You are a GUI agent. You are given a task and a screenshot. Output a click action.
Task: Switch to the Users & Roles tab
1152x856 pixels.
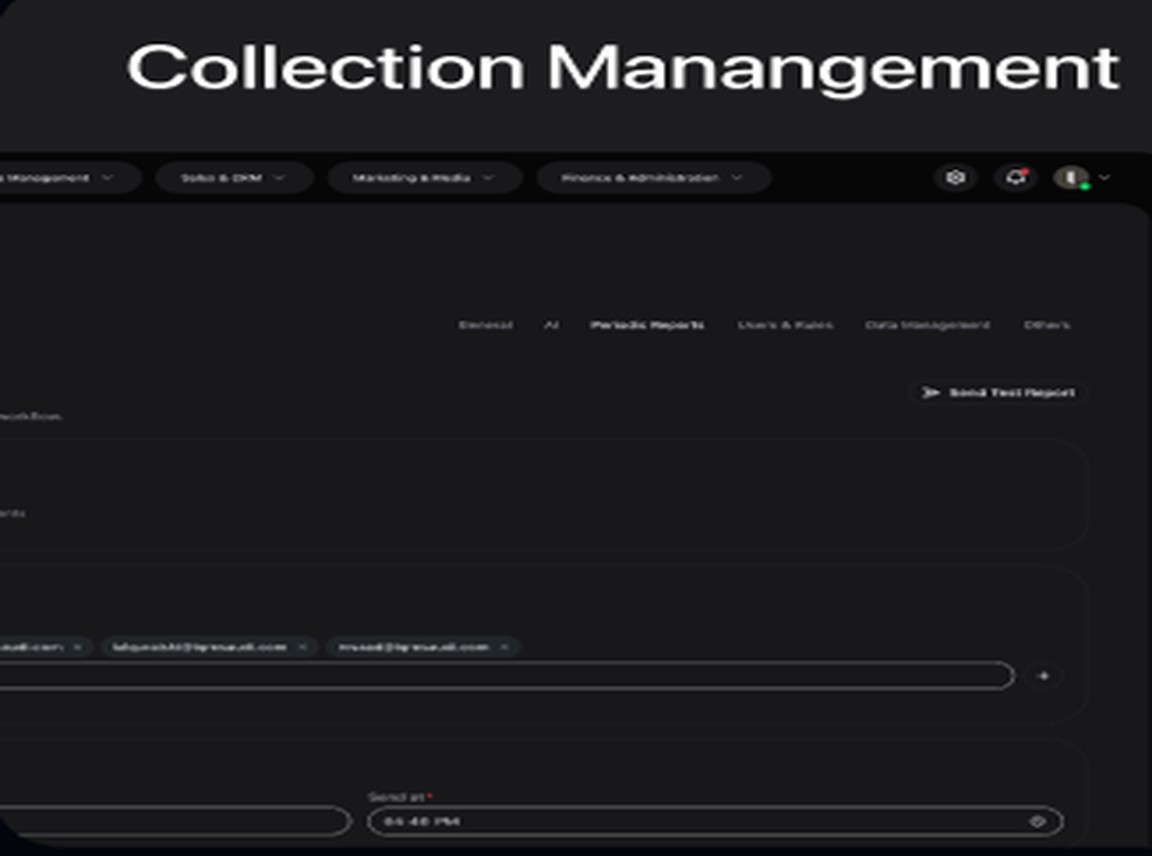point(785,325)
